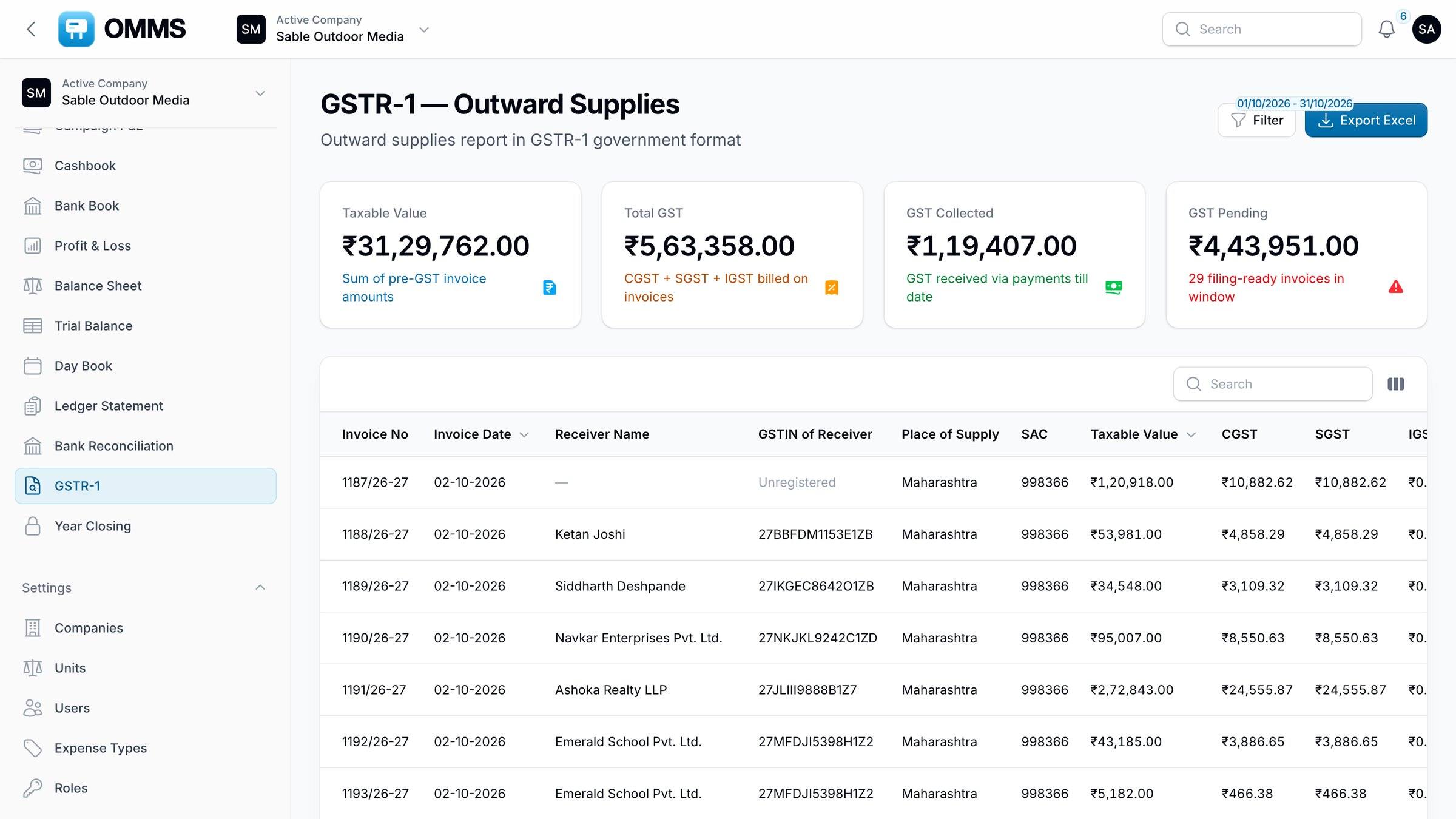This screenshot has width=1456, height=819.
Task: Open Trial Balance report
Action: coord(146,326)
